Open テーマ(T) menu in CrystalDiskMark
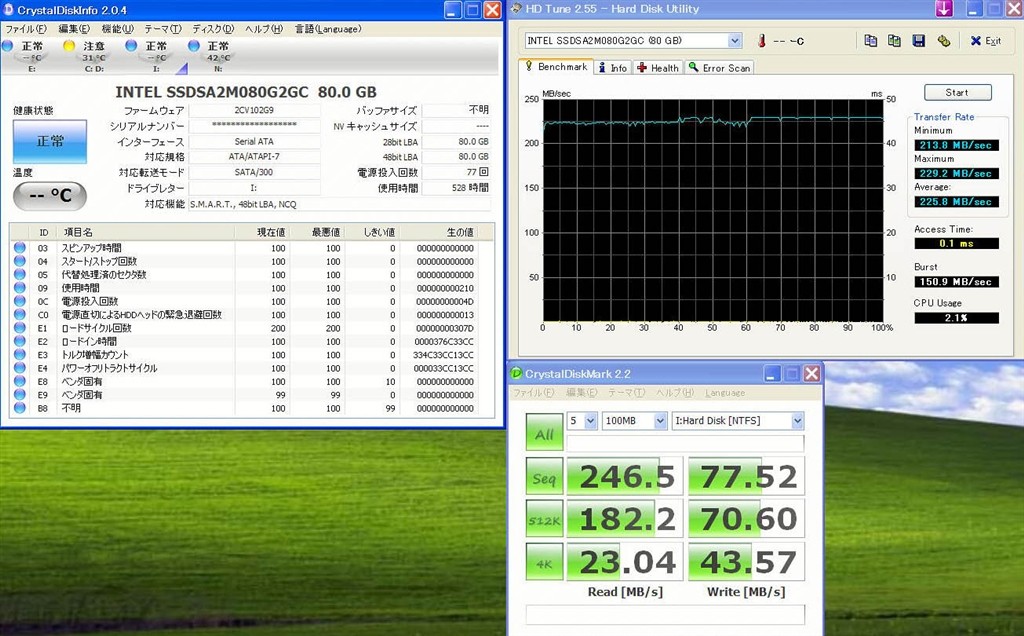1024x636 pixels. click(x=626, y=392)
